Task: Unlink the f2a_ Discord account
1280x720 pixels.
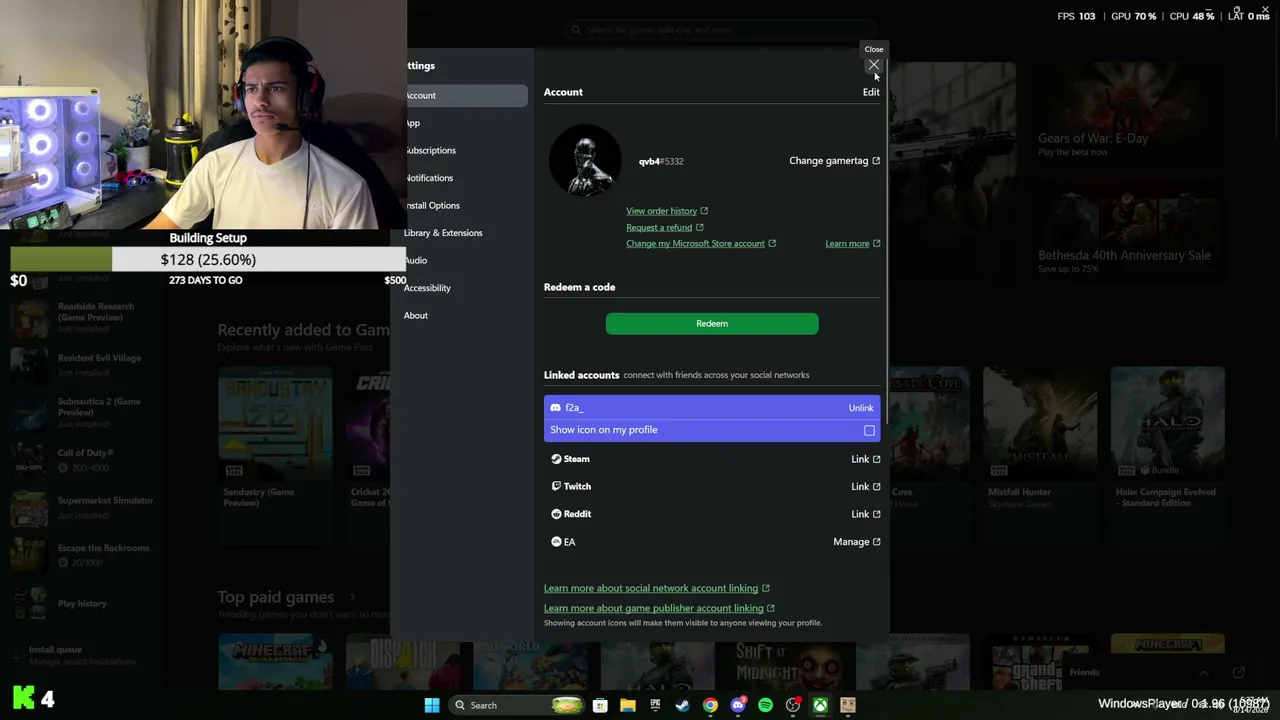Action: pos(861,408)
